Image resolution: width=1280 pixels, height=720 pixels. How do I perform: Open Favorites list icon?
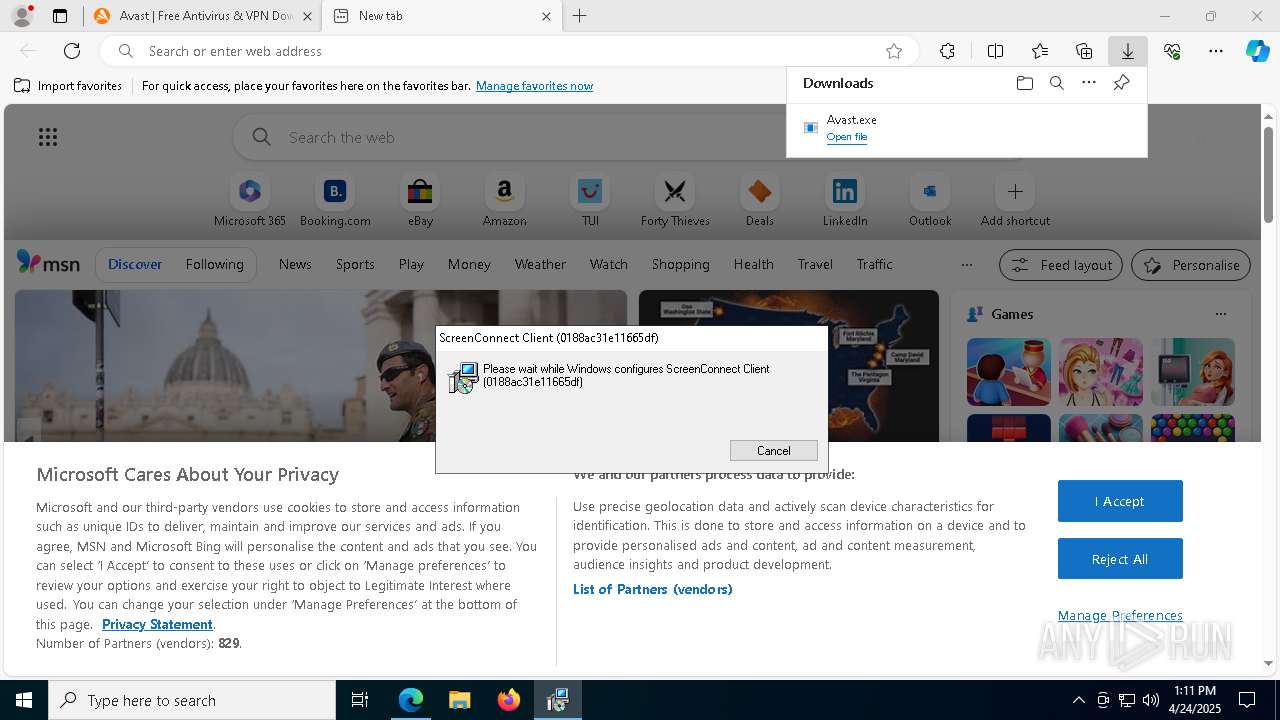pos(1040,51)
